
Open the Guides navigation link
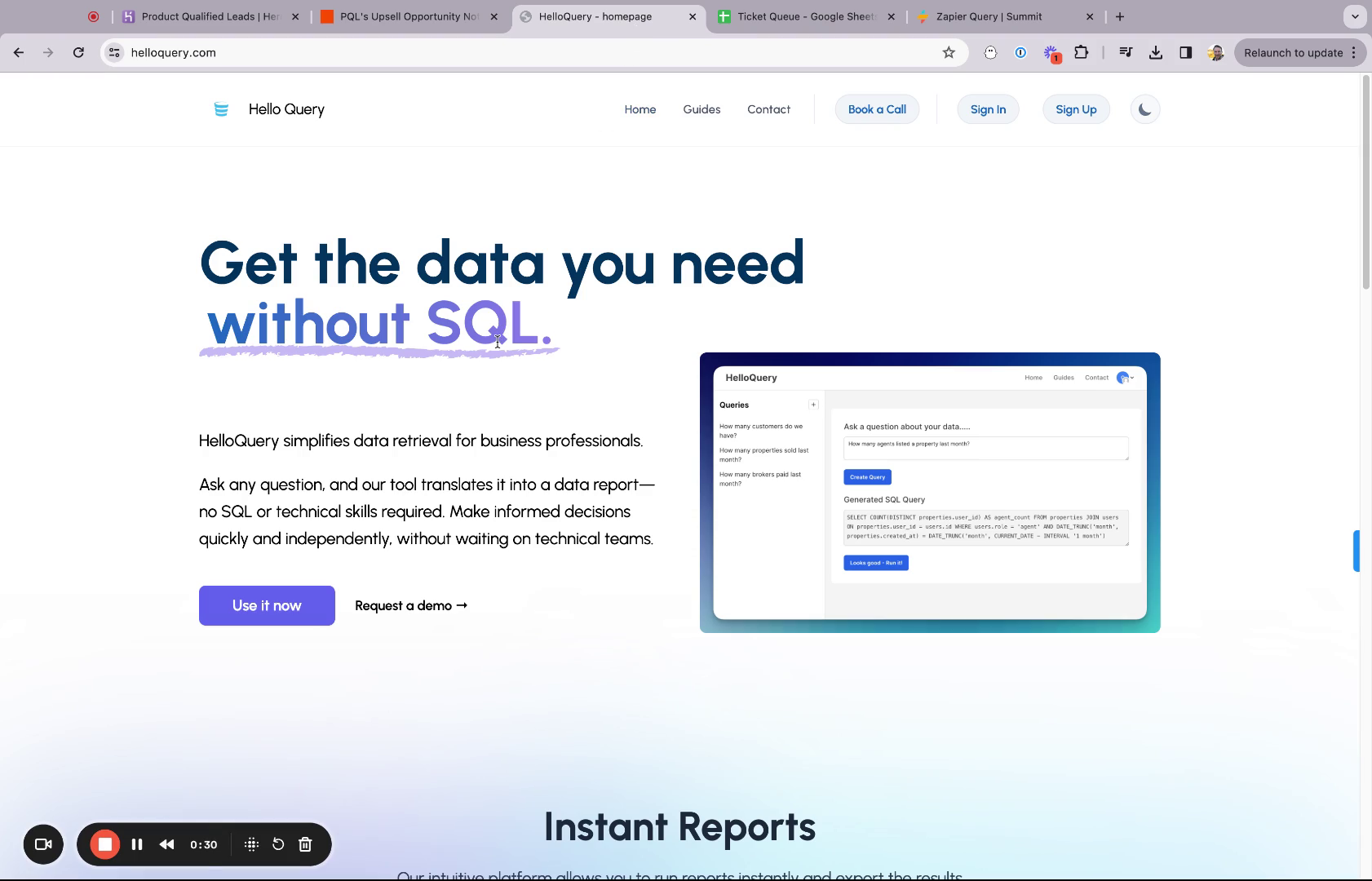(701, 109)
